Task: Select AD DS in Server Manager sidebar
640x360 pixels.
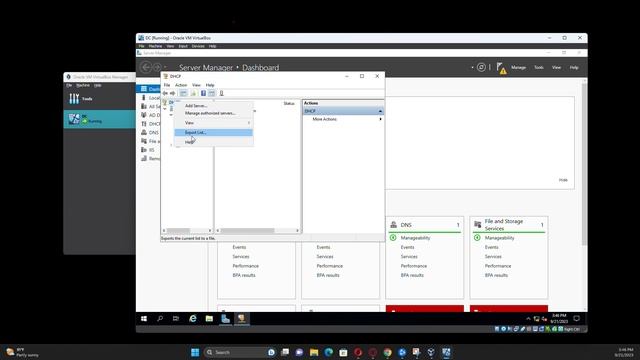Action: (149, 115)
